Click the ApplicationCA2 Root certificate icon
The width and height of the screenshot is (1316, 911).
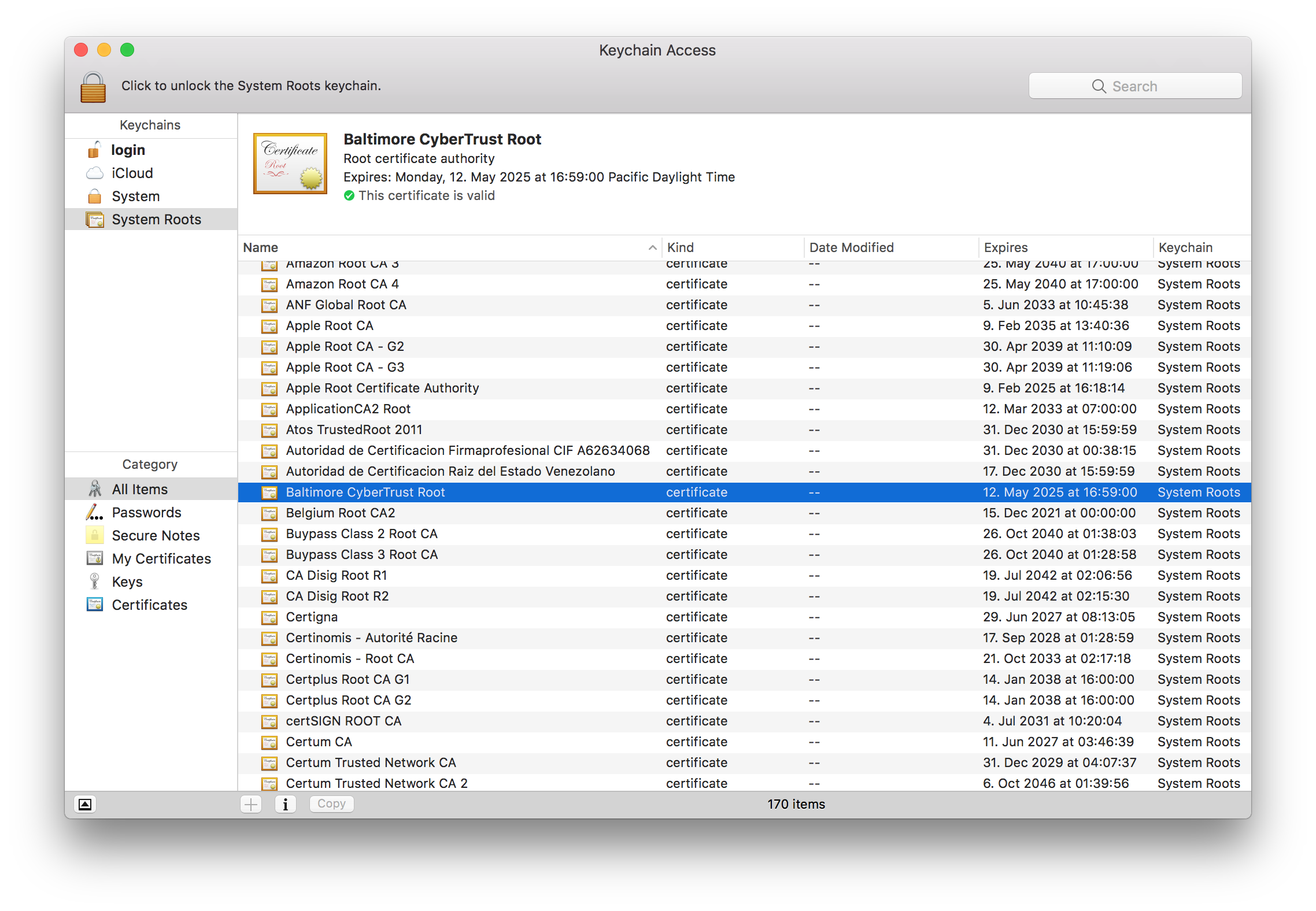[x=269, y=410]
